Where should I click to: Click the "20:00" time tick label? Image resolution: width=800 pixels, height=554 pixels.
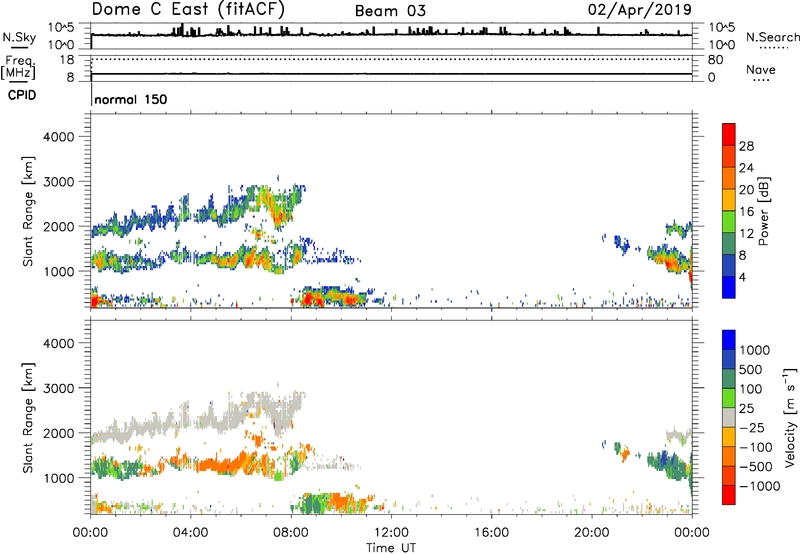pos(591,533)
